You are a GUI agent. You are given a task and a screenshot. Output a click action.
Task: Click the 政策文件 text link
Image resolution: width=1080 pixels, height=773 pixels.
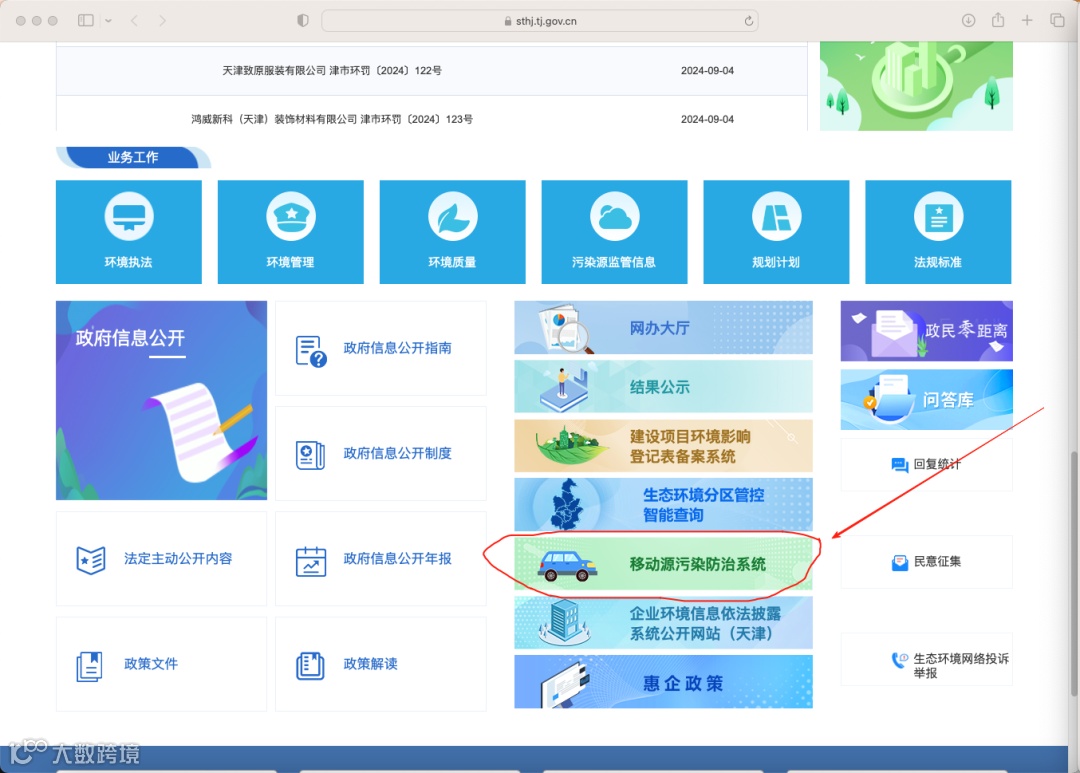point(151,663)
